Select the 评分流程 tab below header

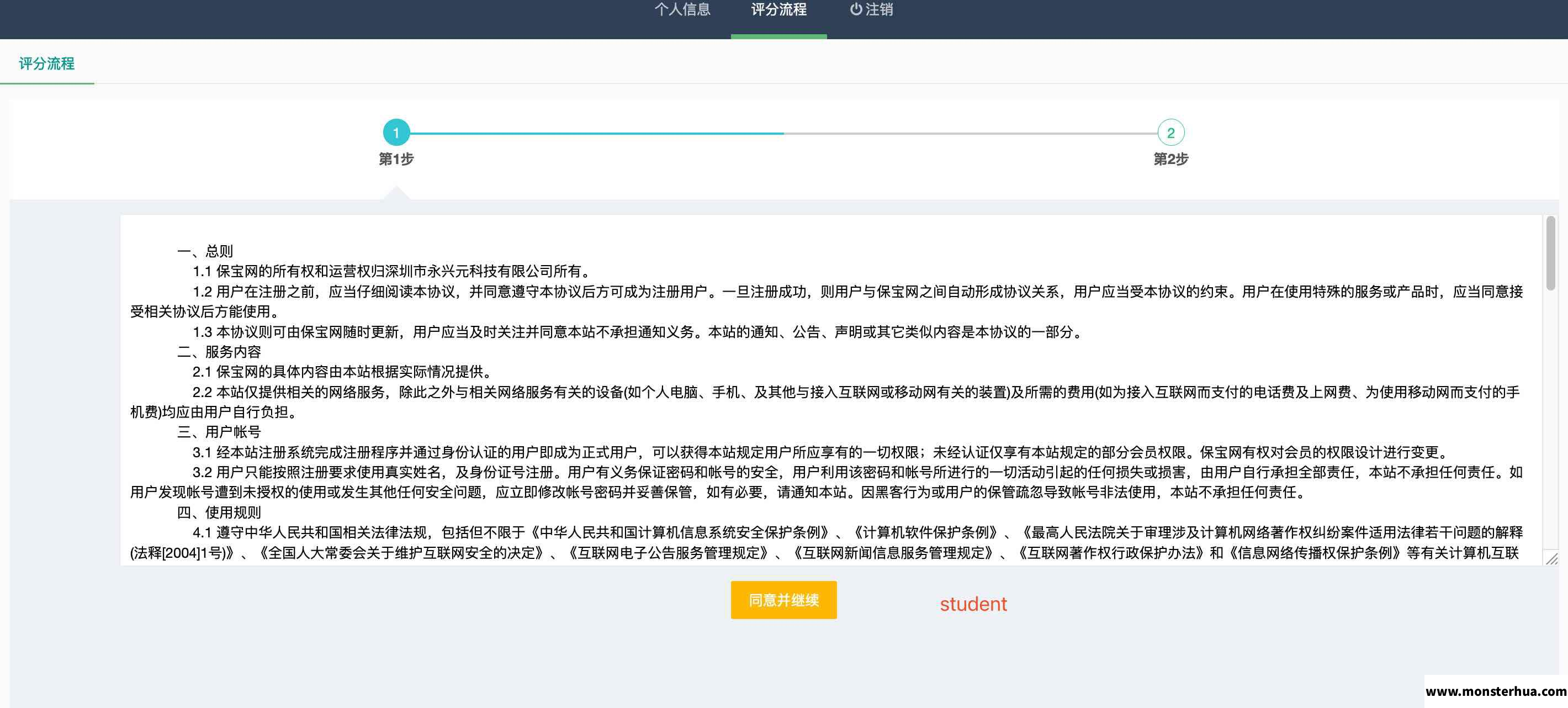tap(47, 64)
